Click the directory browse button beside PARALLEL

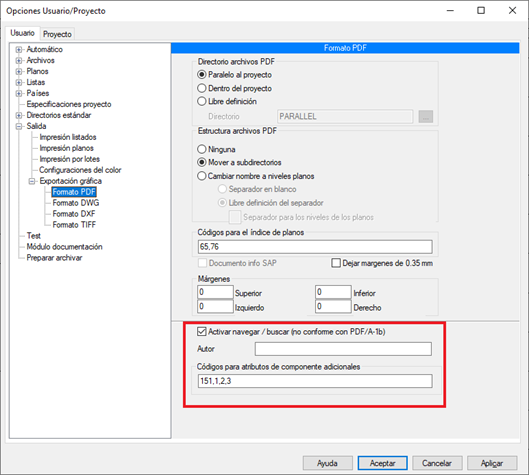pyautogui.click(x=426, y=117)
